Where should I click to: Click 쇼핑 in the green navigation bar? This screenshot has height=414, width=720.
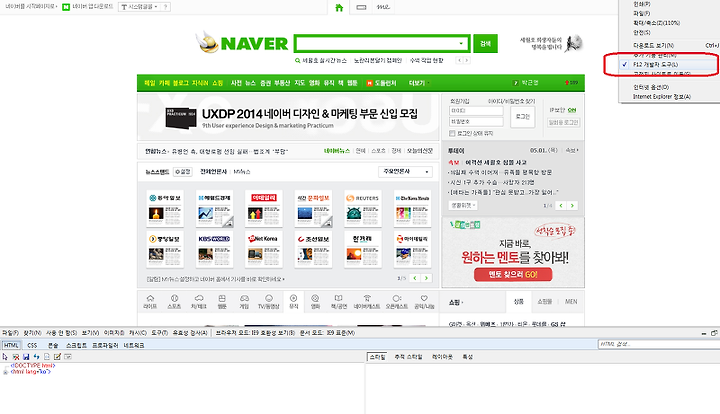(x=217, y=83)
